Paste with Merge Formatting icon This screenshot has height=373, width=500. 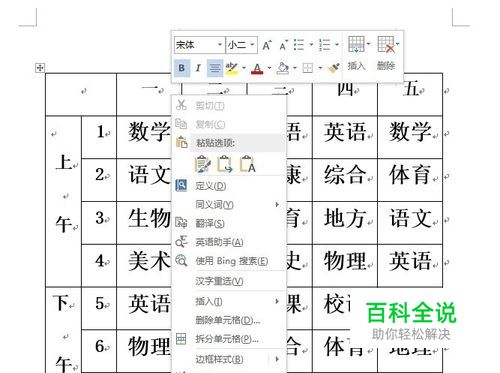(225, 164)
